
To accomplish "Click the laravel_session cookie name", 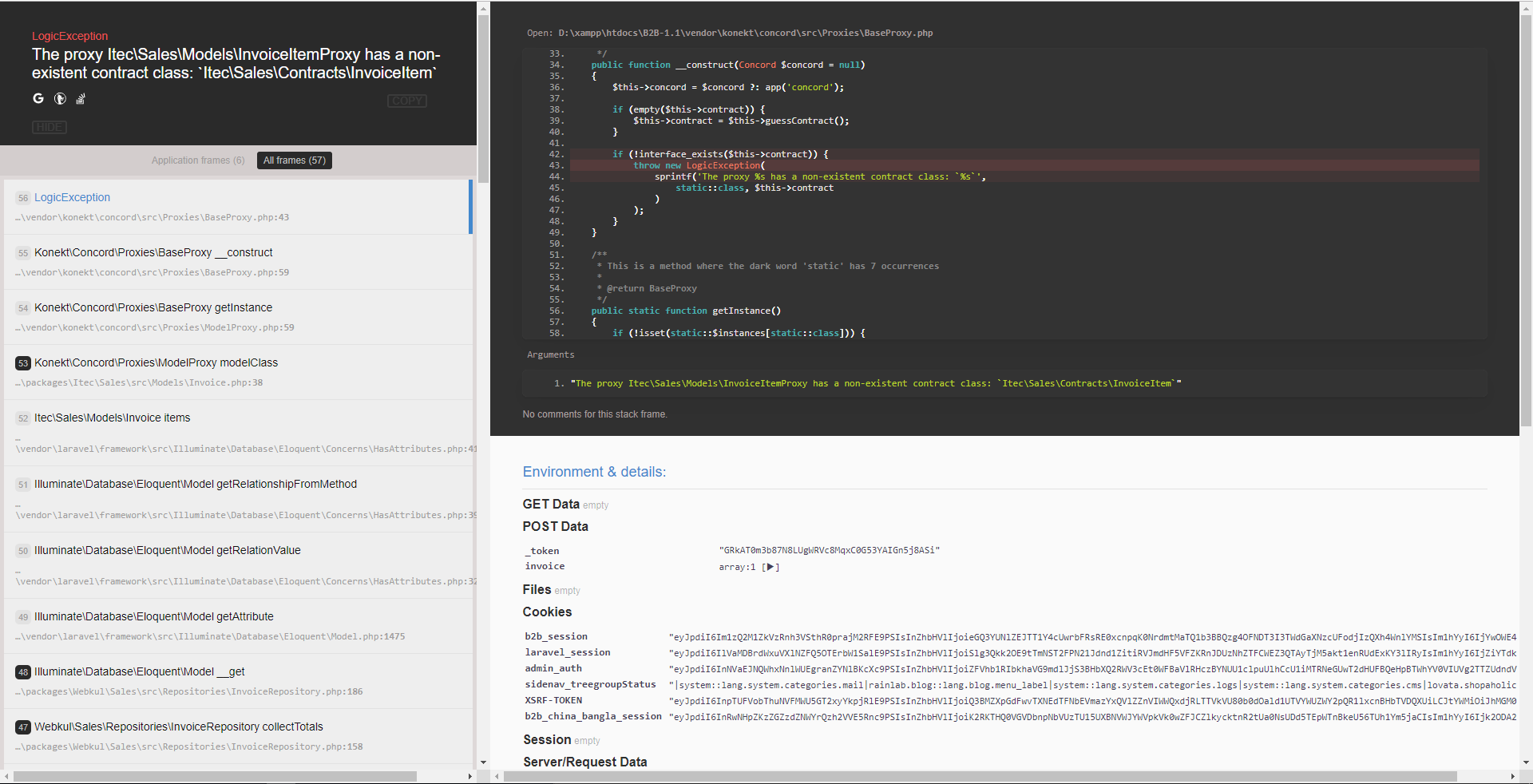I will [567, 652].
